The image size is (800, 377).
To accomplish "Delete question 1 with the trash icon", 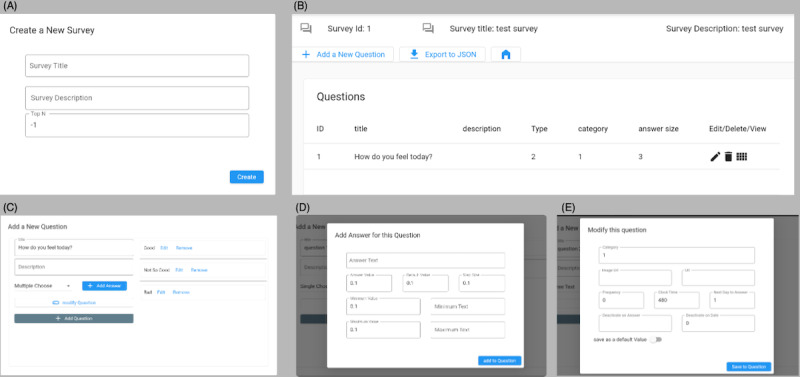I will click(x=728, y=157).
